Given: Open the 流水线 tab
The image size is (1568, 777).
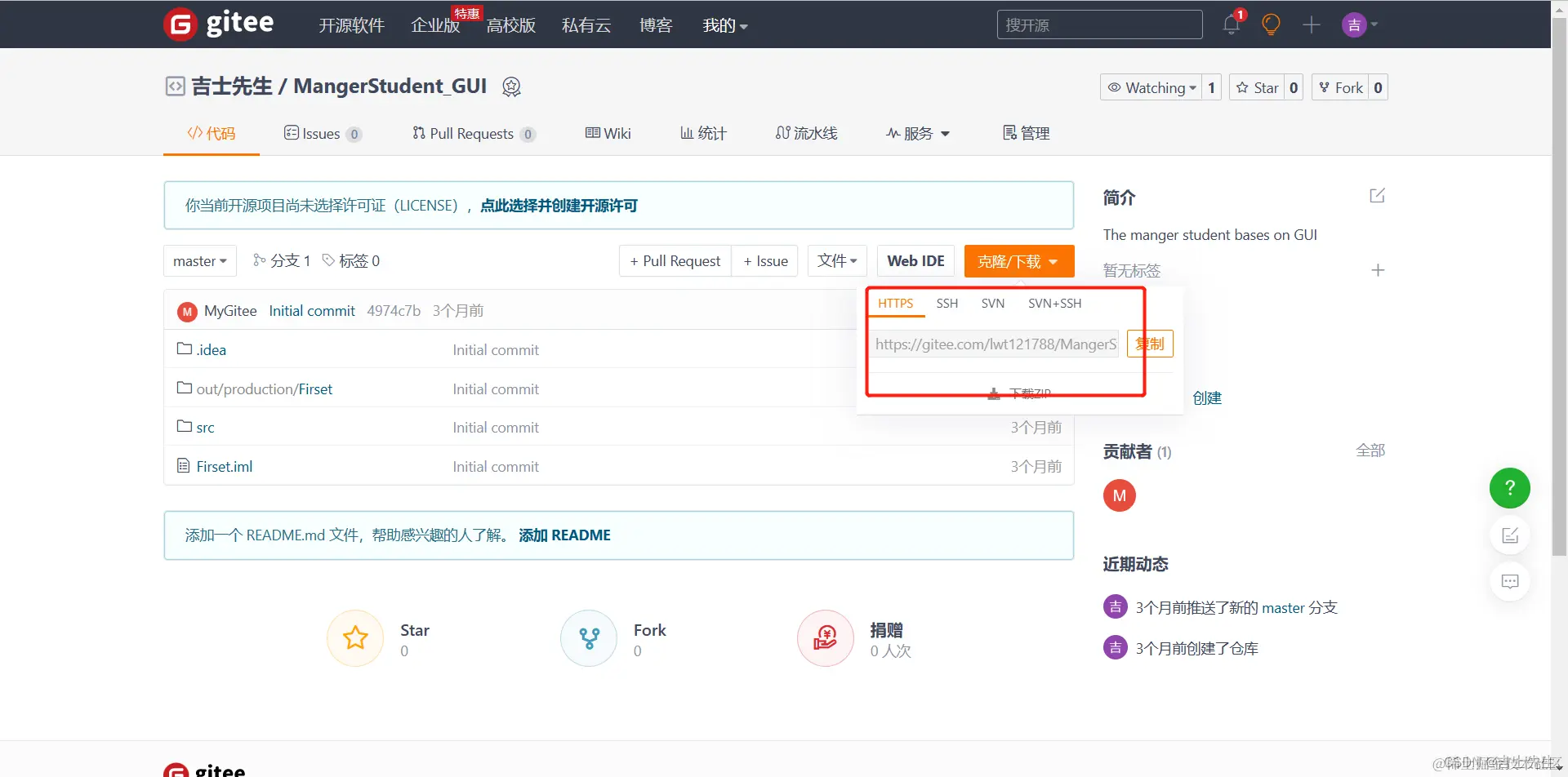Looking at the screenshot, I should [x=806, y=133].
